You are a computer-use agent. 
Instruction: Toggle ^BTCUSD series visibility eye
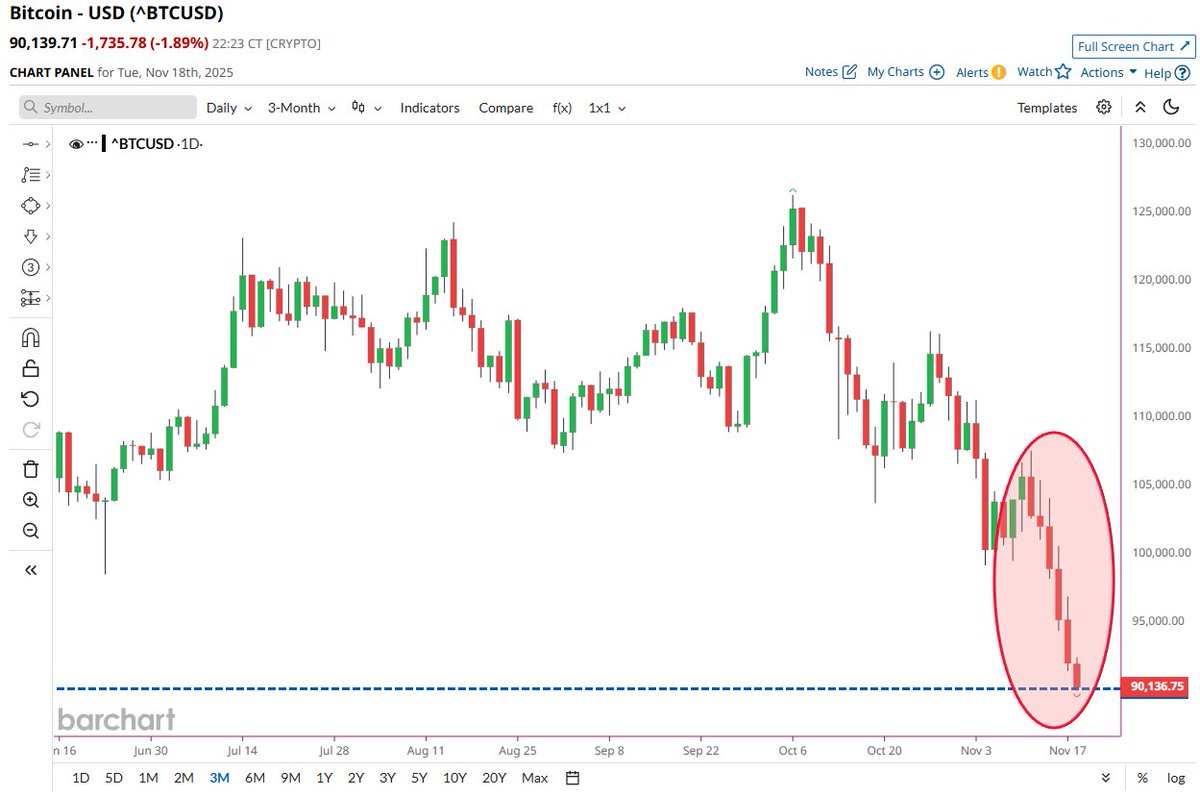[x=76, y=144]
